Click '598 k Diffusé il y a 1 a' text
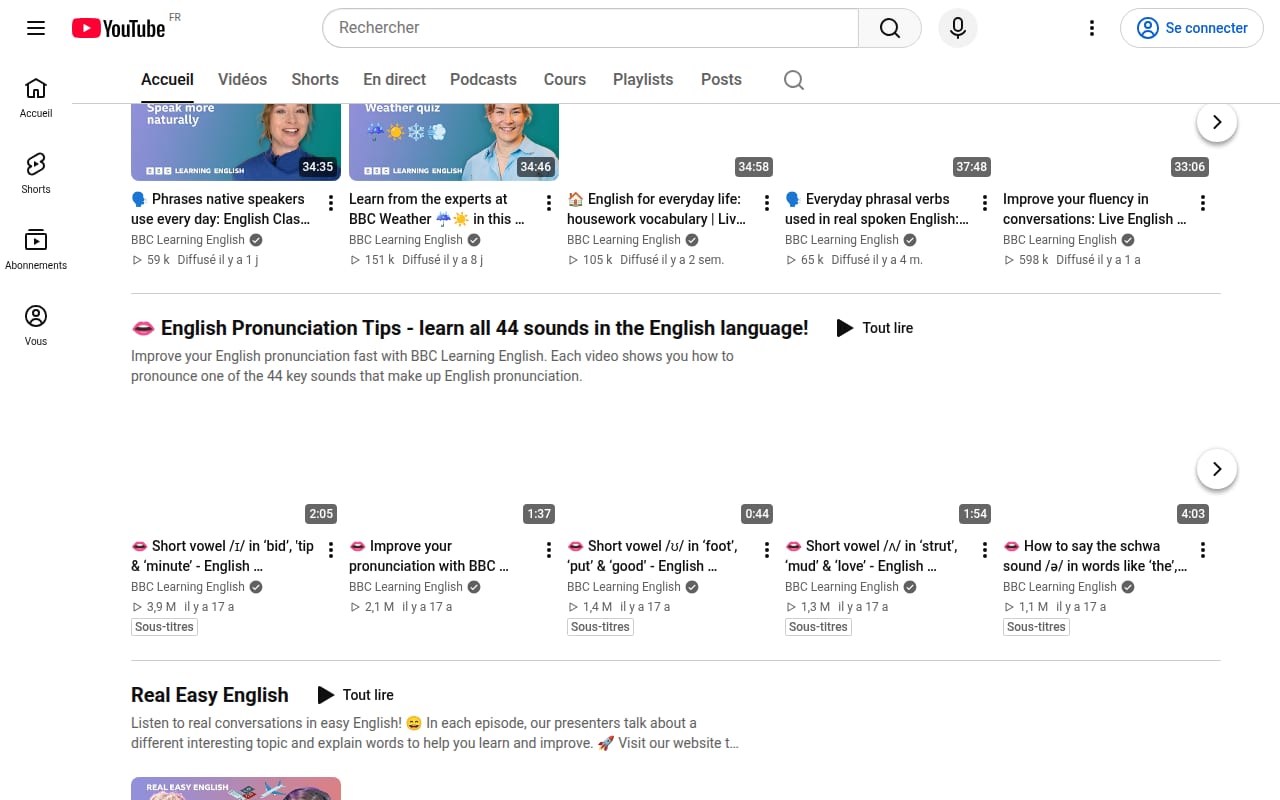Viewport: 1280px width, 800px height. click(x=1072, y=260)
